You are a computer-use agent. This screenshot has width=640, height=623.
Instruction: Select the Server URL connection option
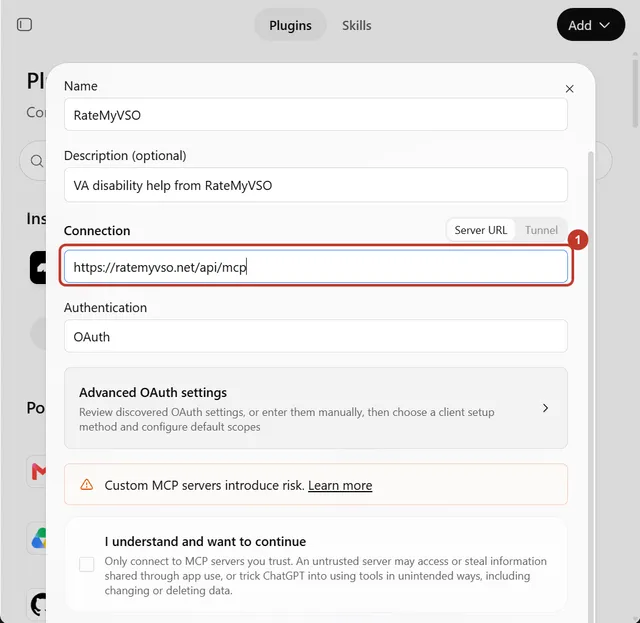click(481, 230)
